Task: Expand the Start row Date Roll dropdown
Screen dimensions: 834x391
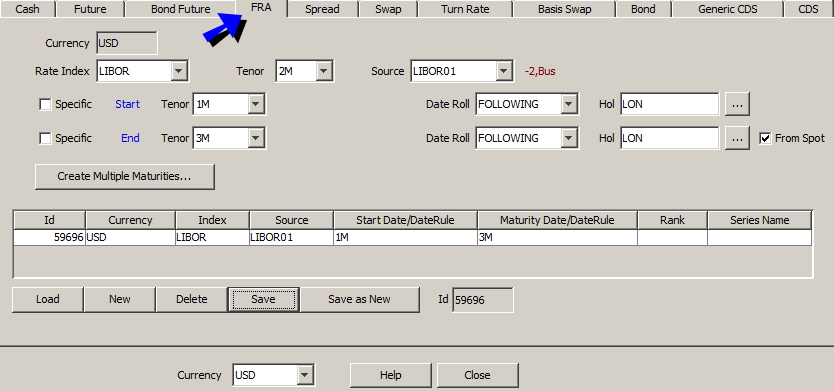Action: pos(569,104)
